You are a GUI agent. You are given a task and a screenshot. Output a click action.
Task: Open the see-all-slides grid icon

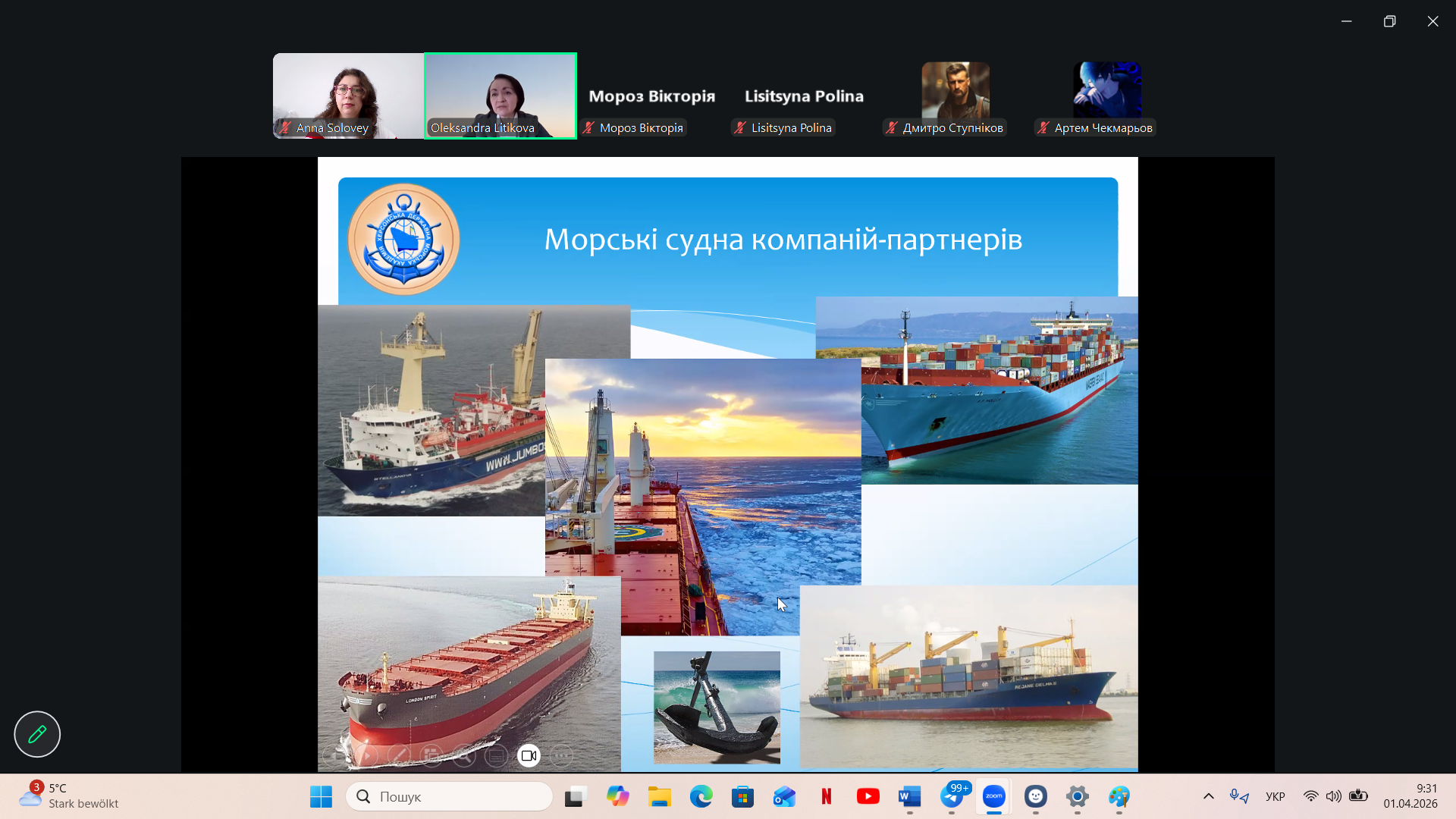(431, 755)
